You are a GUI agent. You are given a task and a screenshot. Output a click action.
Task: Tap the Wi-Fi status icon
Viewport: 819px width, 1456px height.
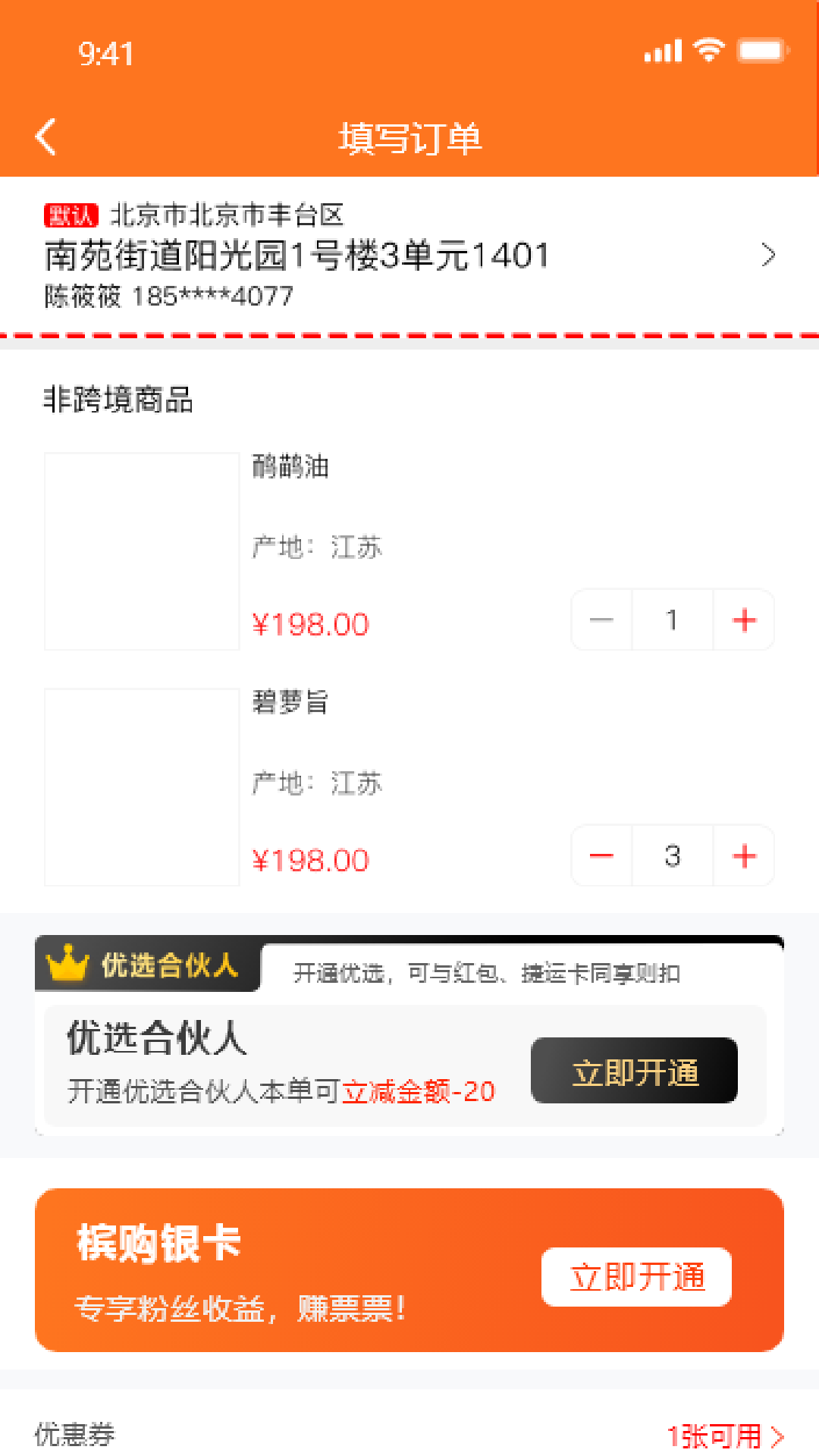pyautogui.click(x=709, y=51)
